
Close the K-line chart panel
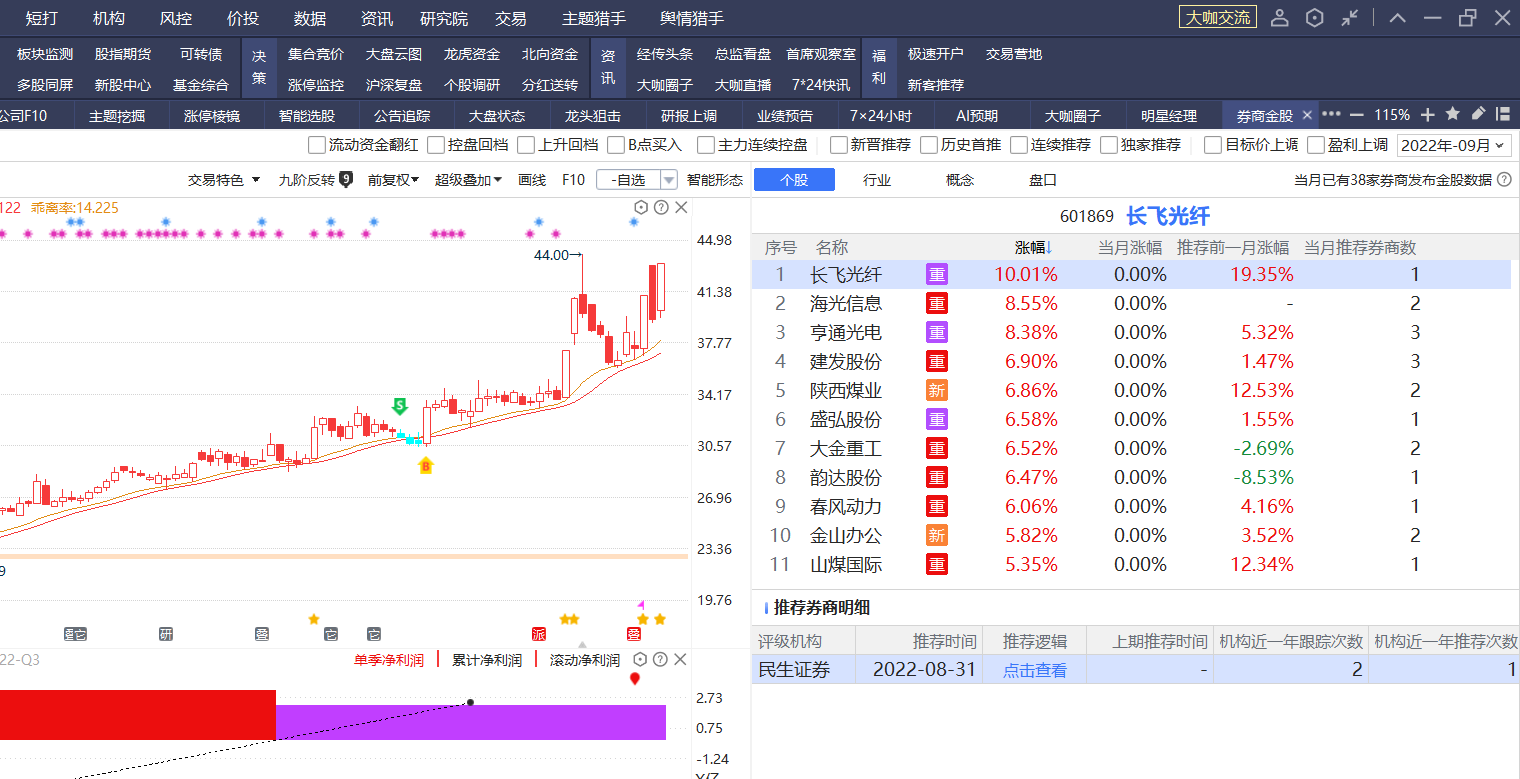pos(681,207)
